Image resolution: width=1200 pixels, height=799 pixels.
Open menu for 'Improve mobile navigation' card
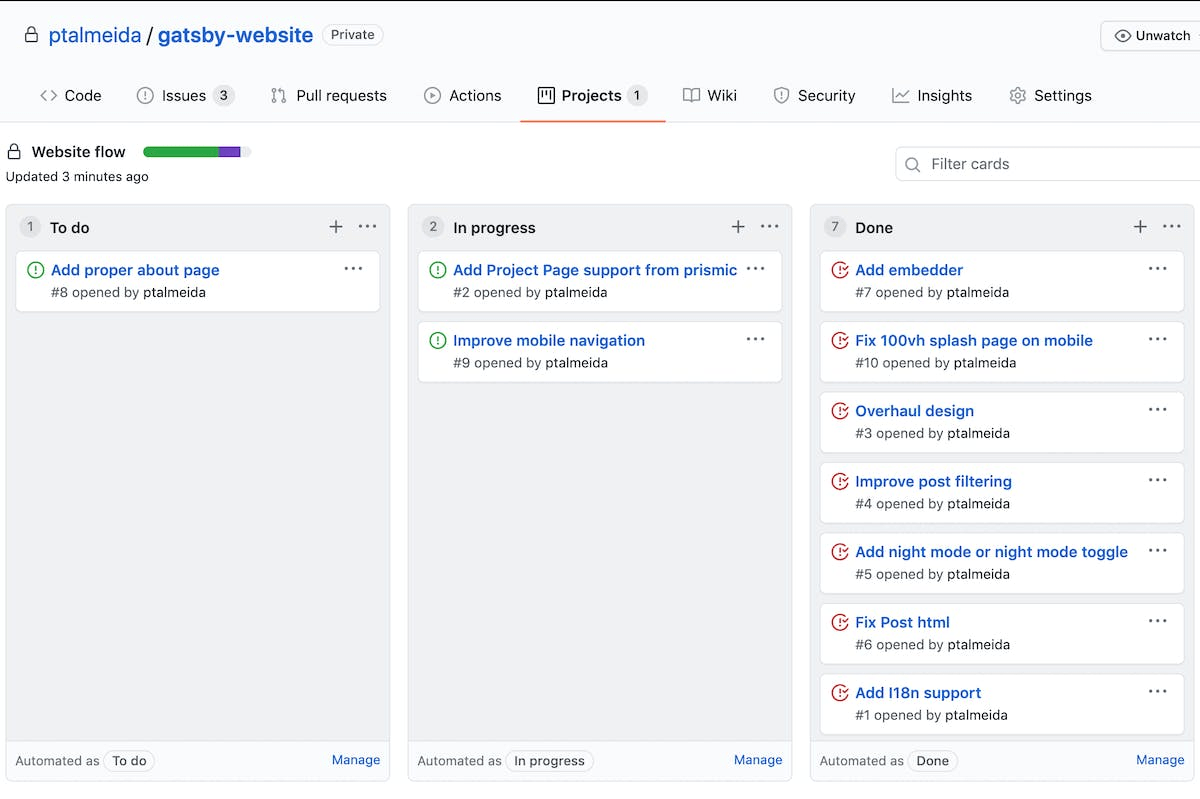pos(755,339)
